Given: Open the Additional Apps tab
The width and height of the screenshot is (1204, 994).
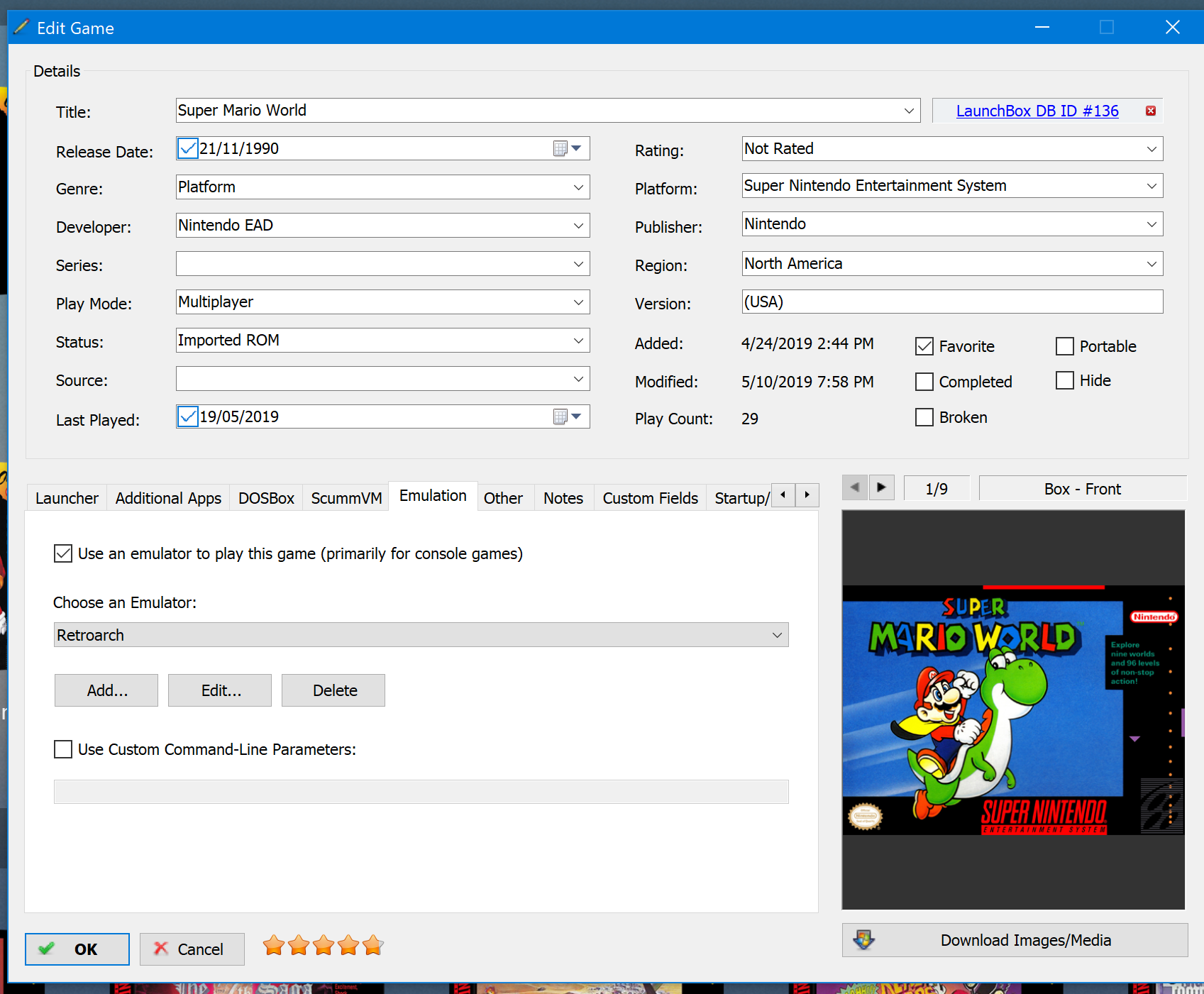Looking at the screenshot, I should click(168, 498).
